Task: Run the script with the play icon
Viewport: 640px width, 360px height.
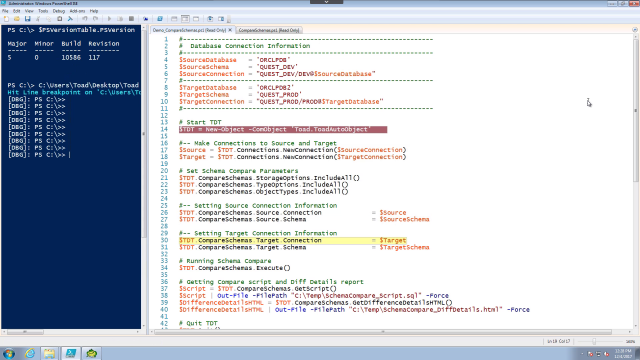Action: coord(109,19)
